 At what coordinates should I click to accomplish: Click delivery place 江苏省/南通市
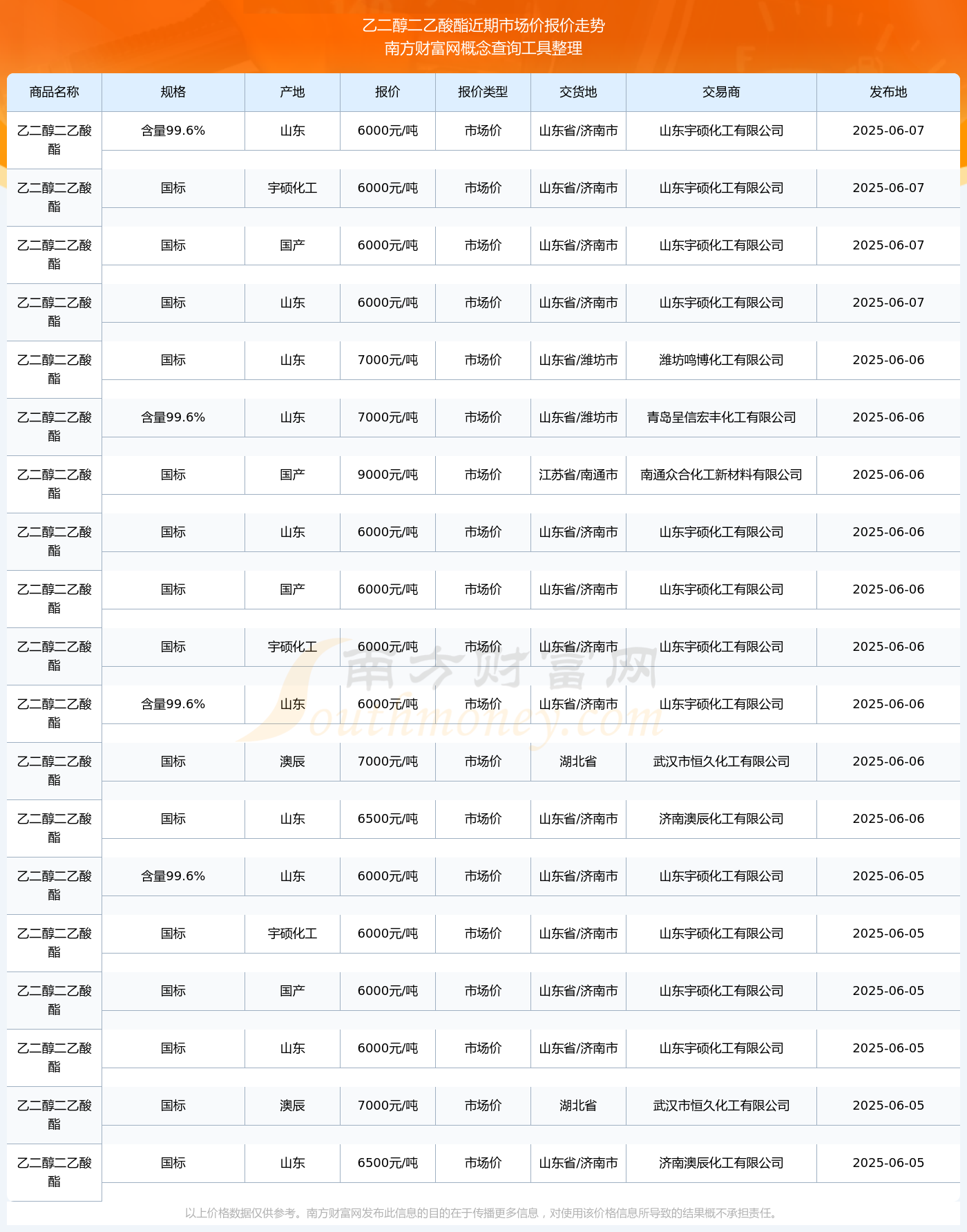pyautogui.click(x=578, y=475)
